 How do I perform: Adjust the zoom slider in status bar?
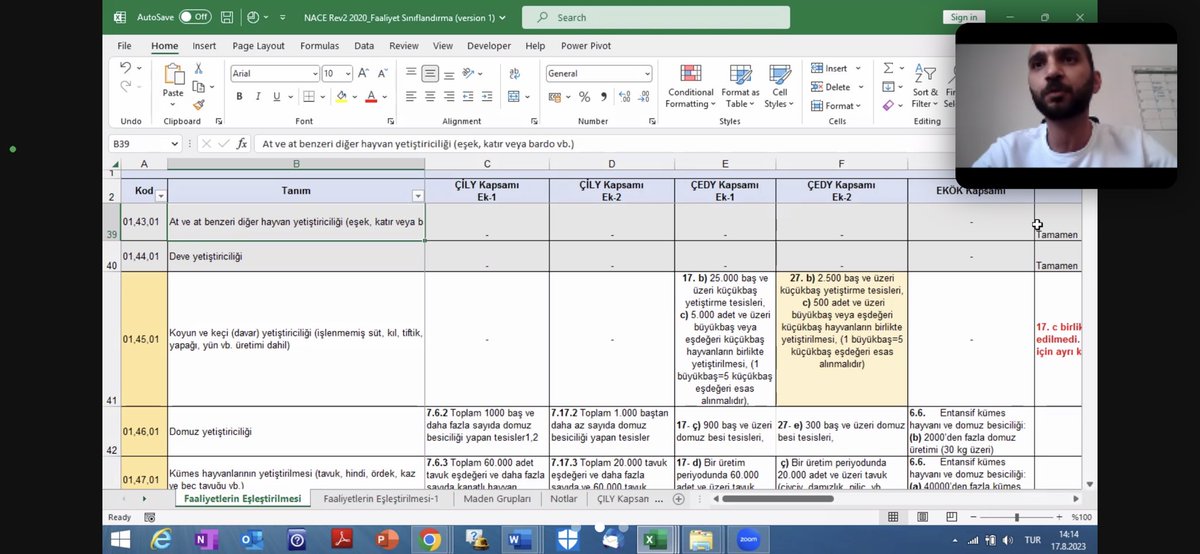(1016, 517)
